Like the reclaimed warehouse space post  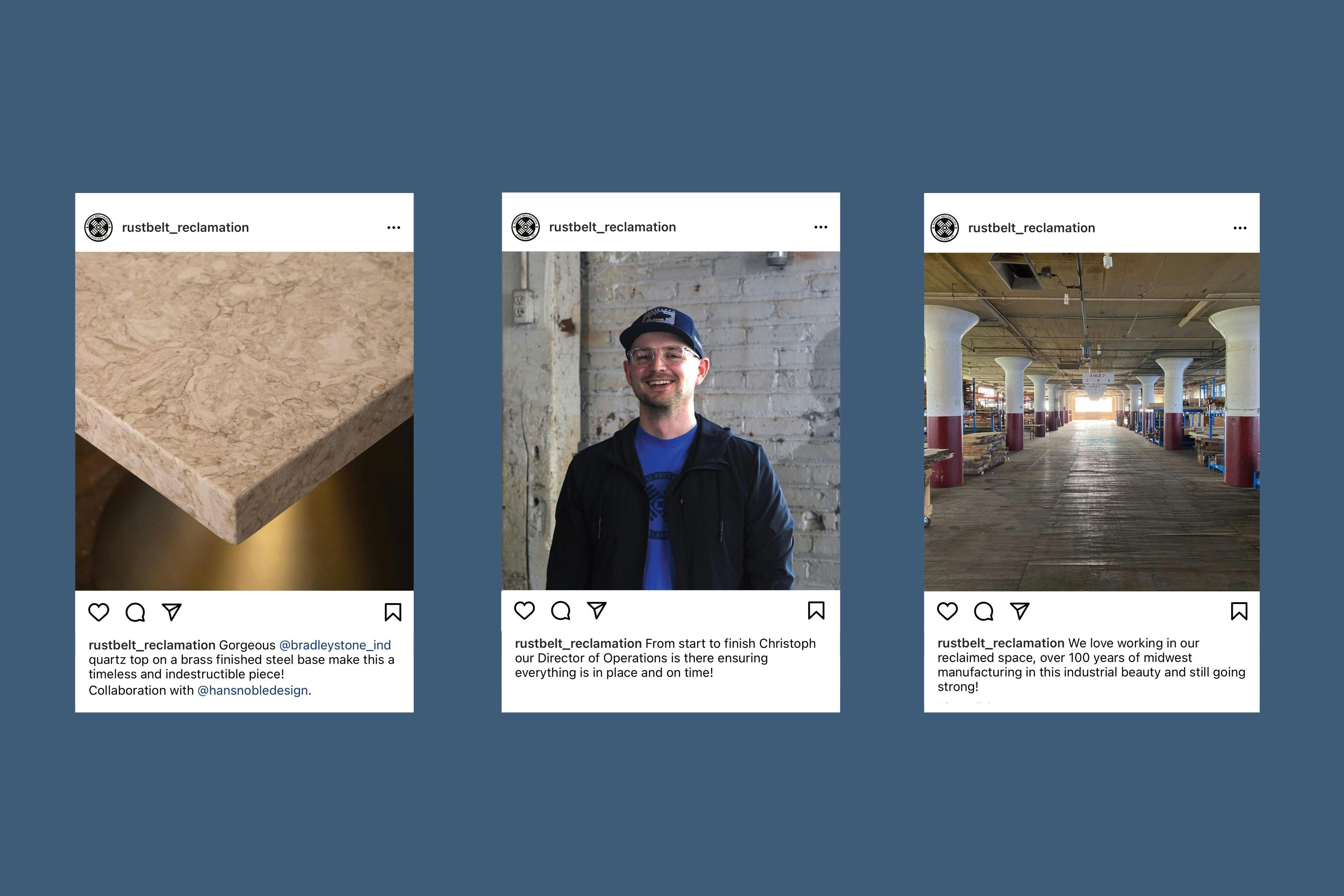[948, 612]
